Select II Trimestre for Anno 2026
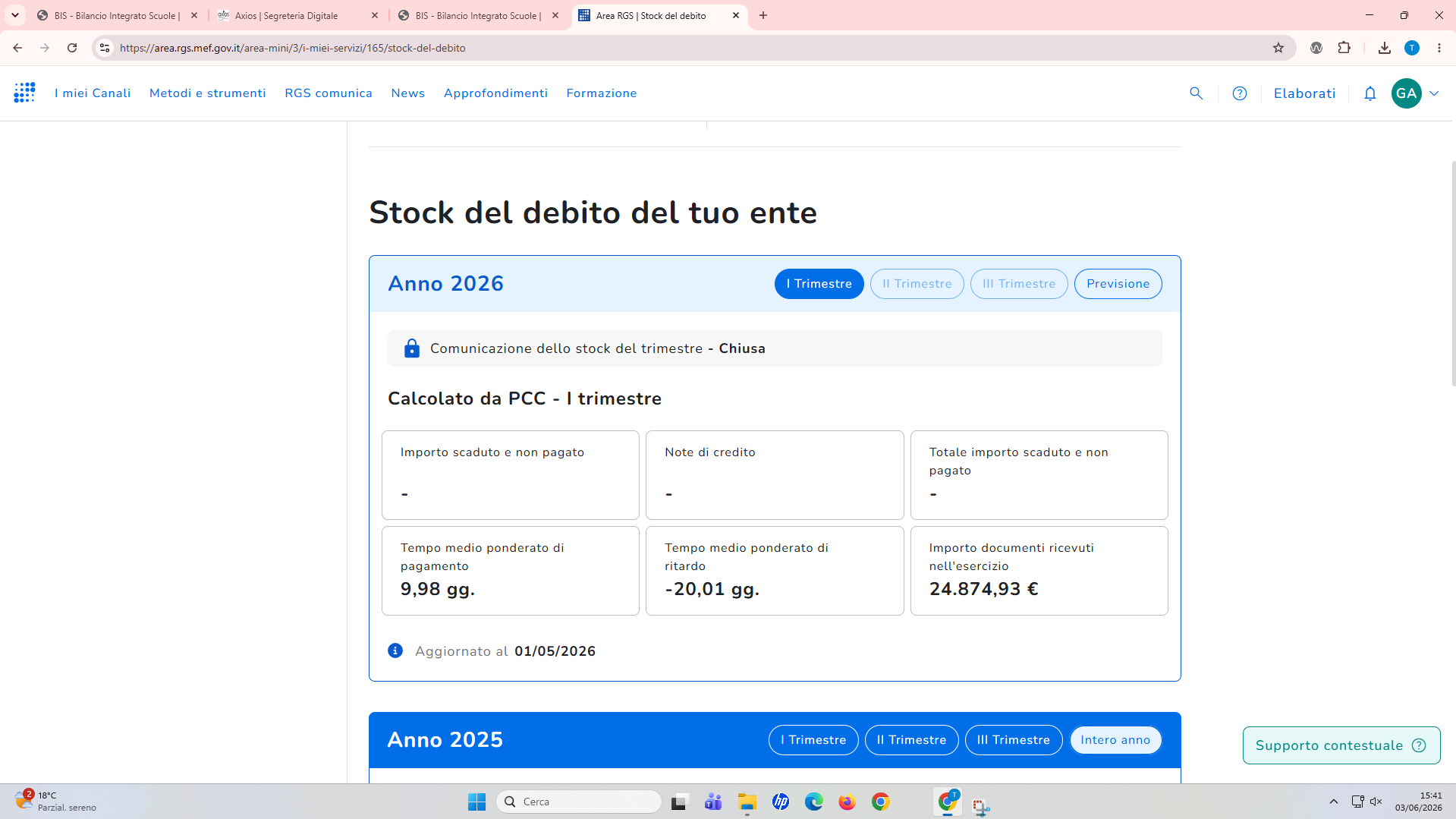1456x819 pixels. (917, 284)
